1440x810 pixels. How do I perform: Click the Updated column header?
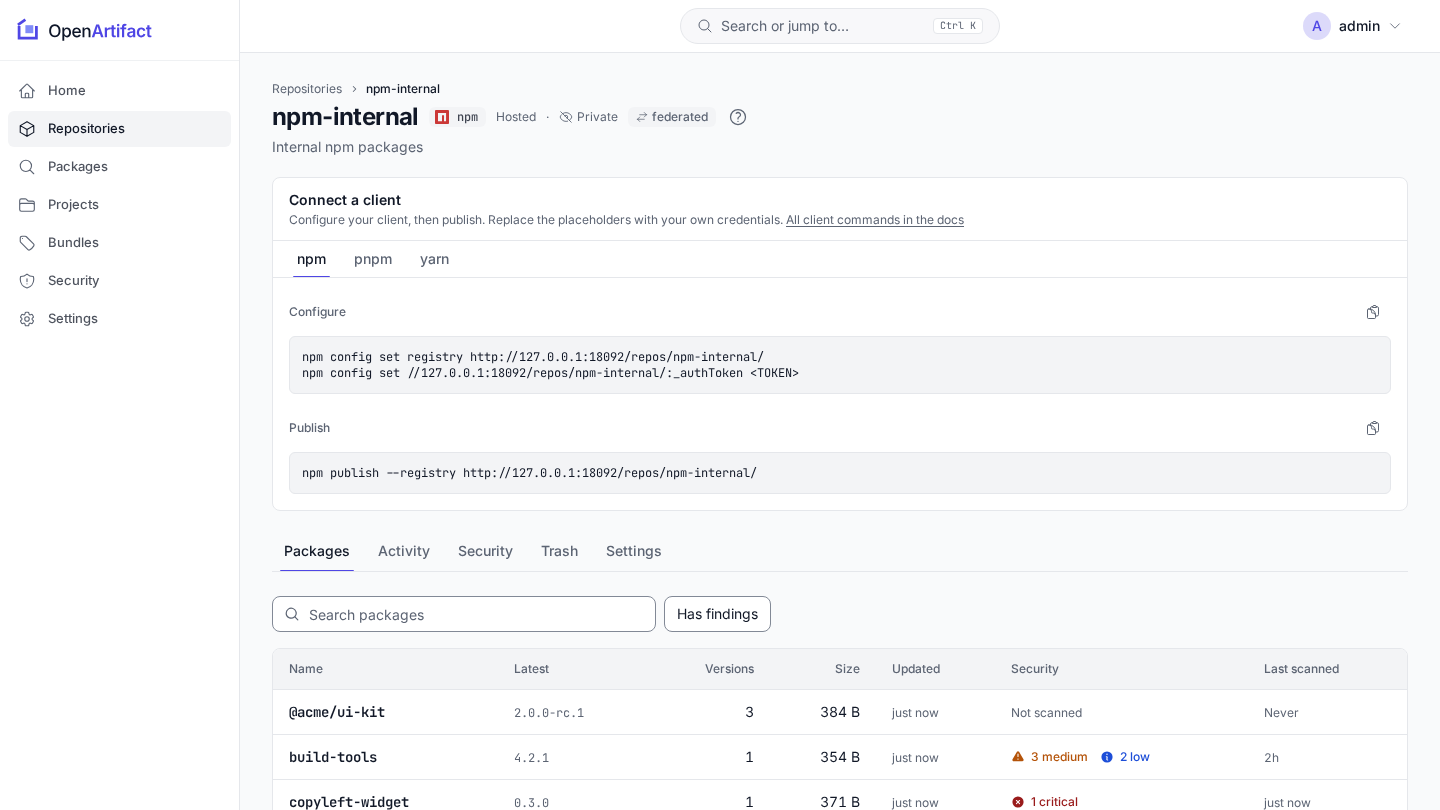916,669
